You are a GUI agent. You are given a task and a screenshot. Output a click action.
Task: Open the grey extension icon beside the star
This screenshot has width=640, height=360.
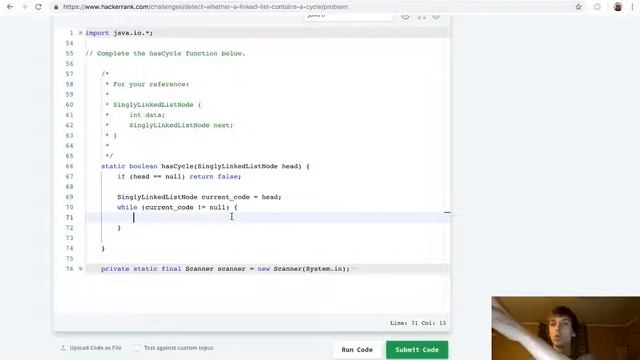click(597, 7)
